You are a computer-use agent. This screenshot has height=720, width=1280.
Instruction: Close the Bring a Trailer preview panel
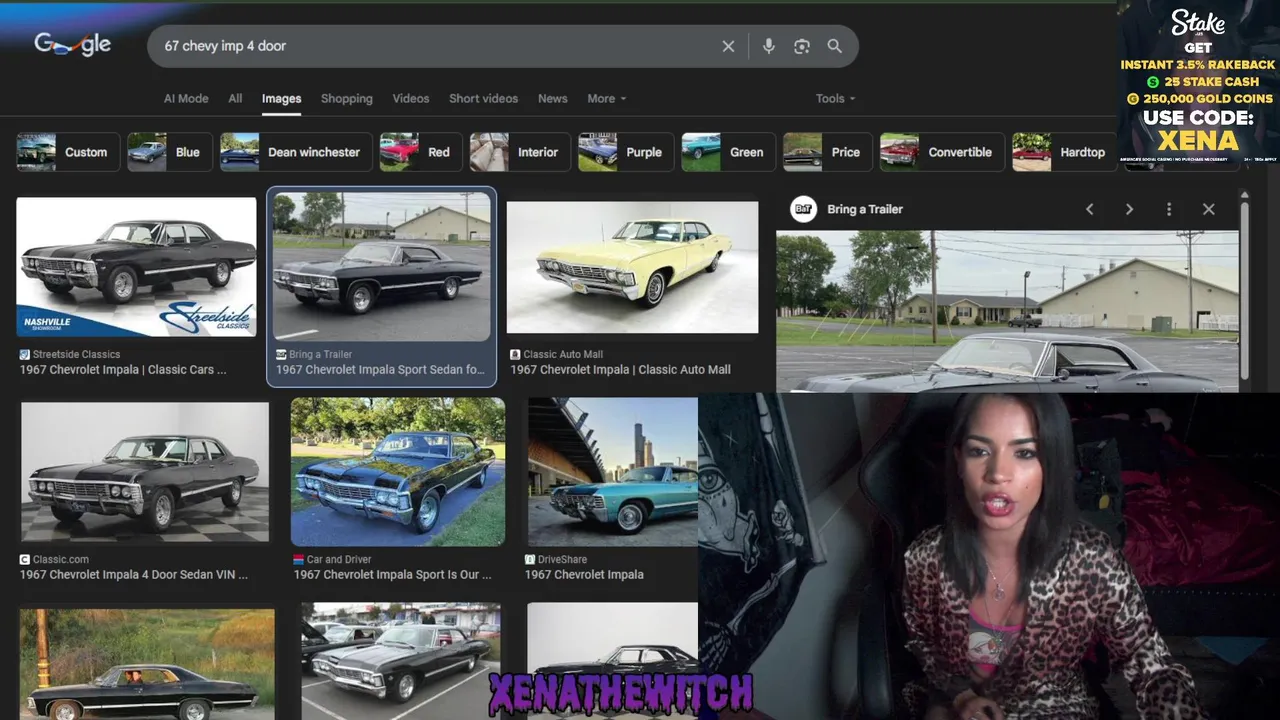(x=1208, y=209)
